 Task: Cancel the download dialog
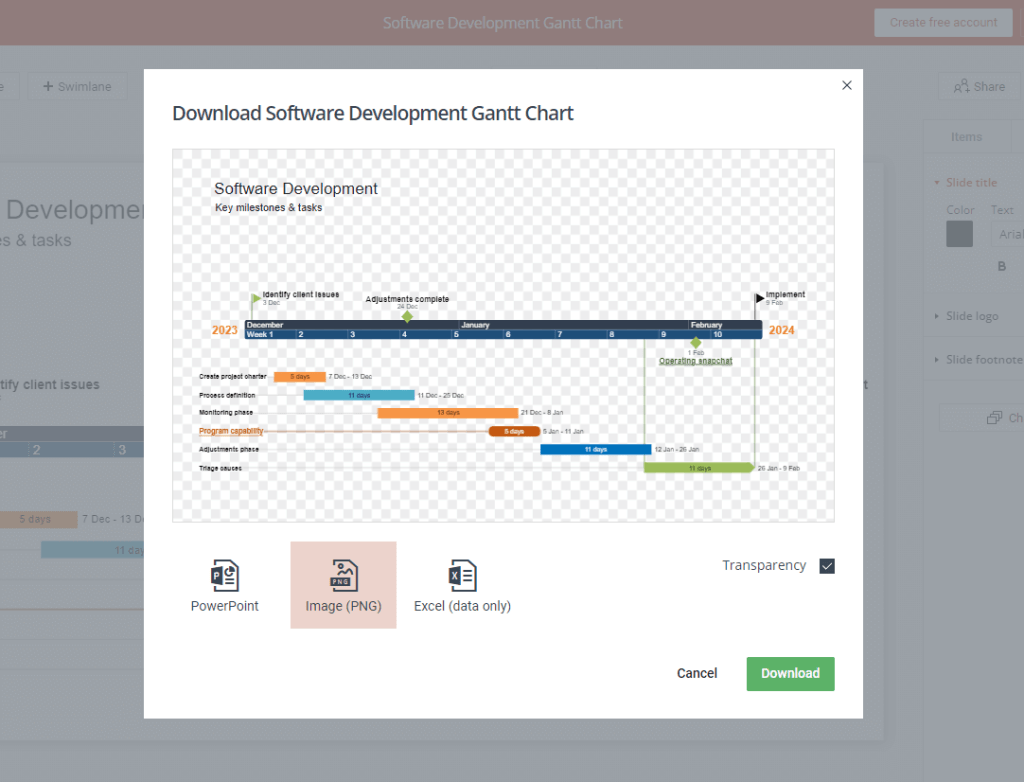(x=697, y=673)
